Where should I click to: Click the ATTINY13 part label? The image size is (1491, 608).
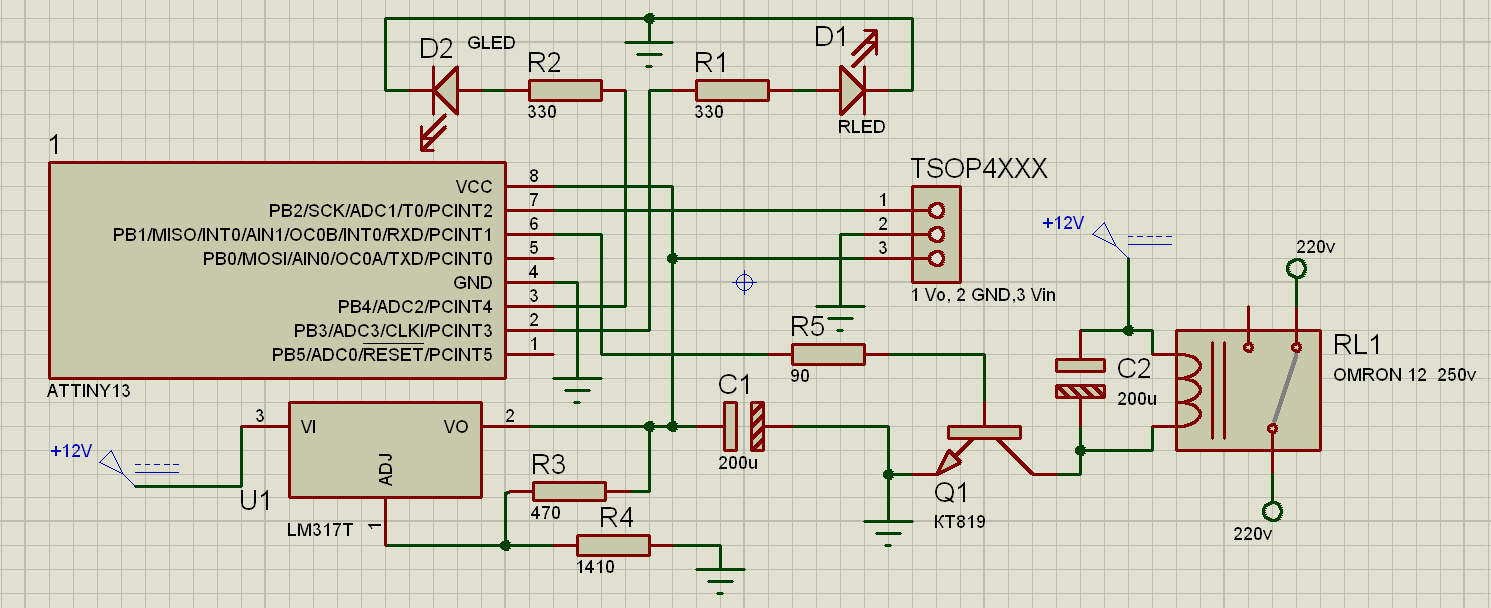pyautogui.click(x=89, y=392)
